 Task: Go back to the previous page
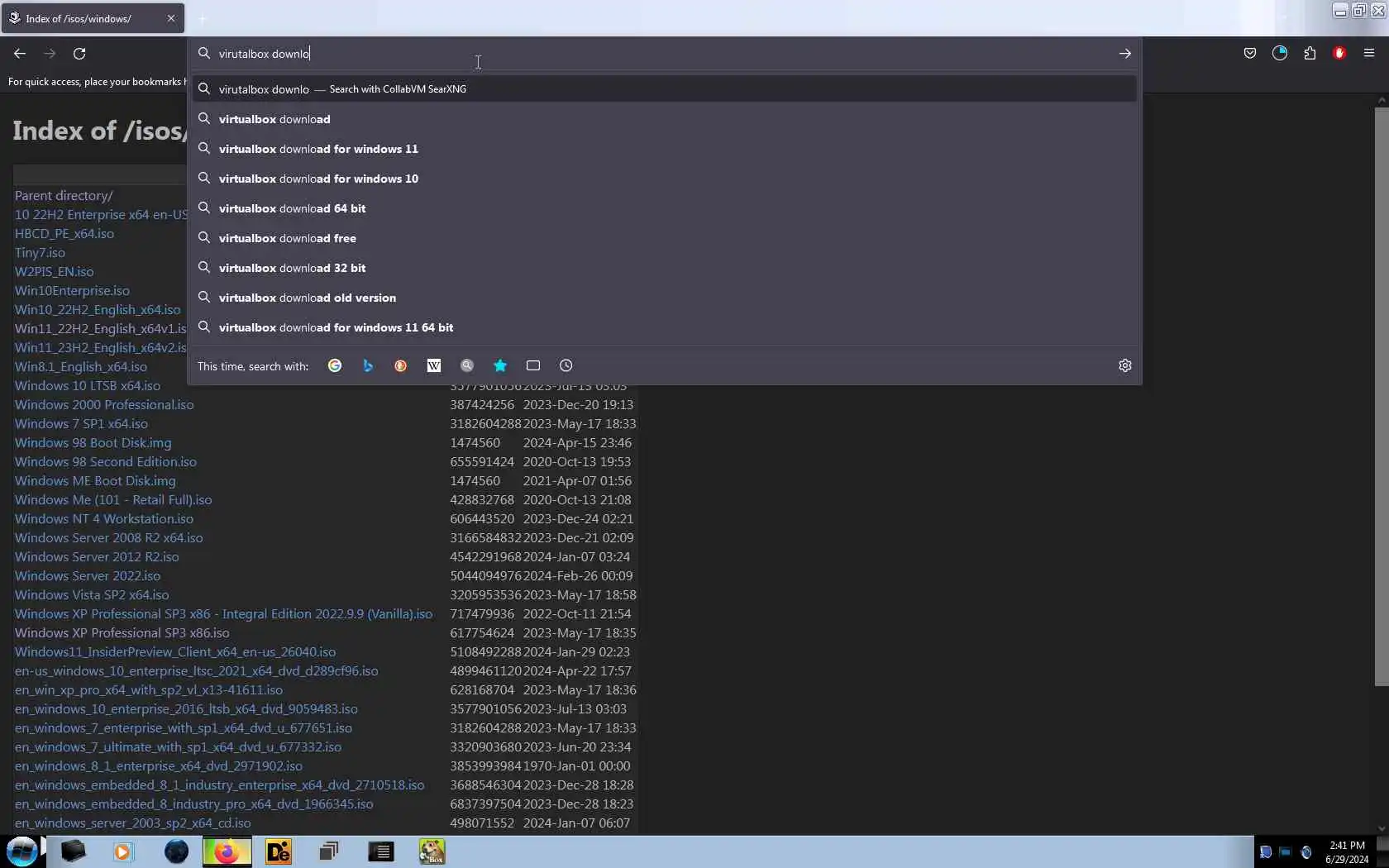tap(20, 54)
